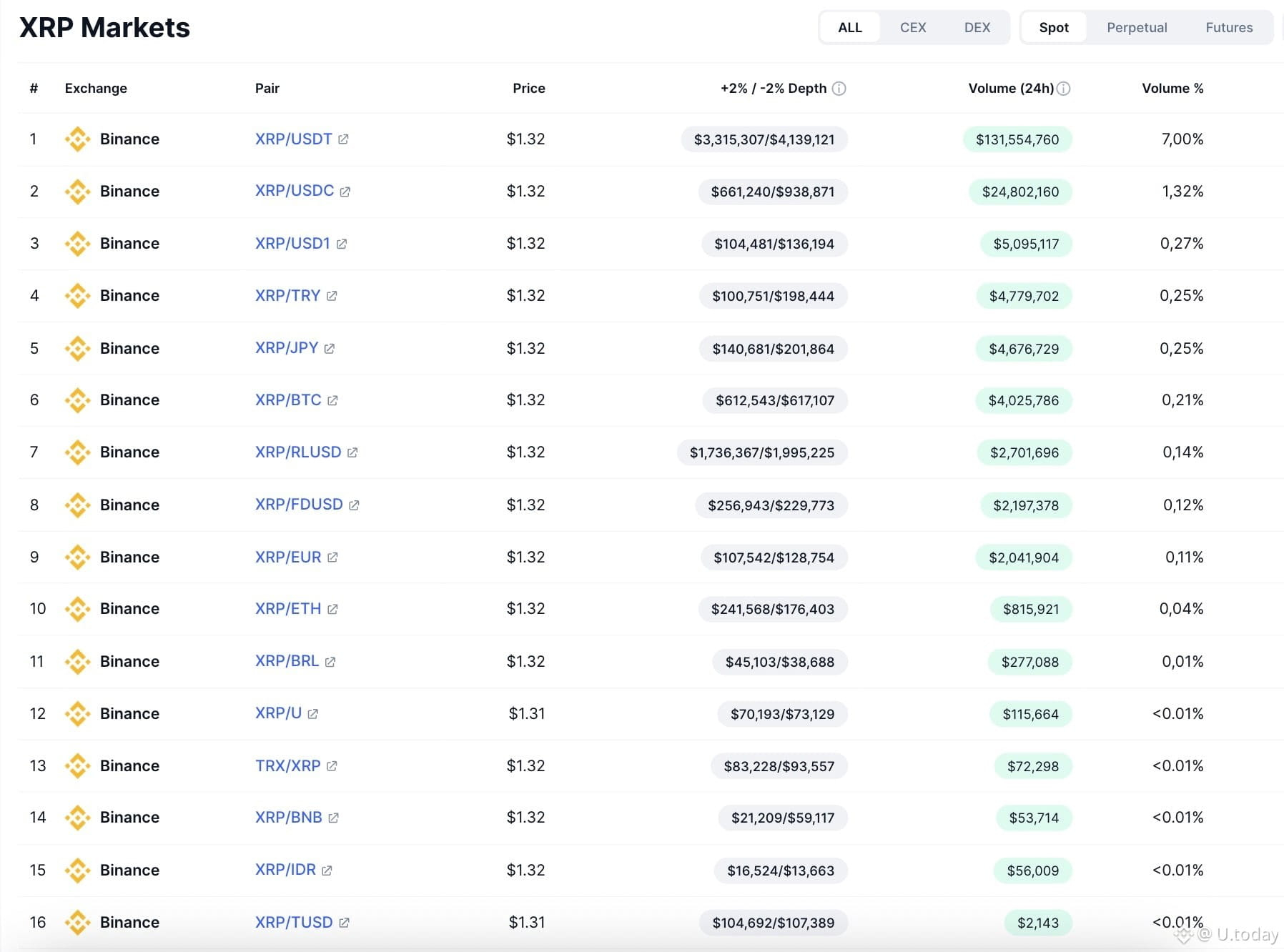1284x952 pixels.
Task: Sort by the Pair column header
Action: click(x=267, y=89)
